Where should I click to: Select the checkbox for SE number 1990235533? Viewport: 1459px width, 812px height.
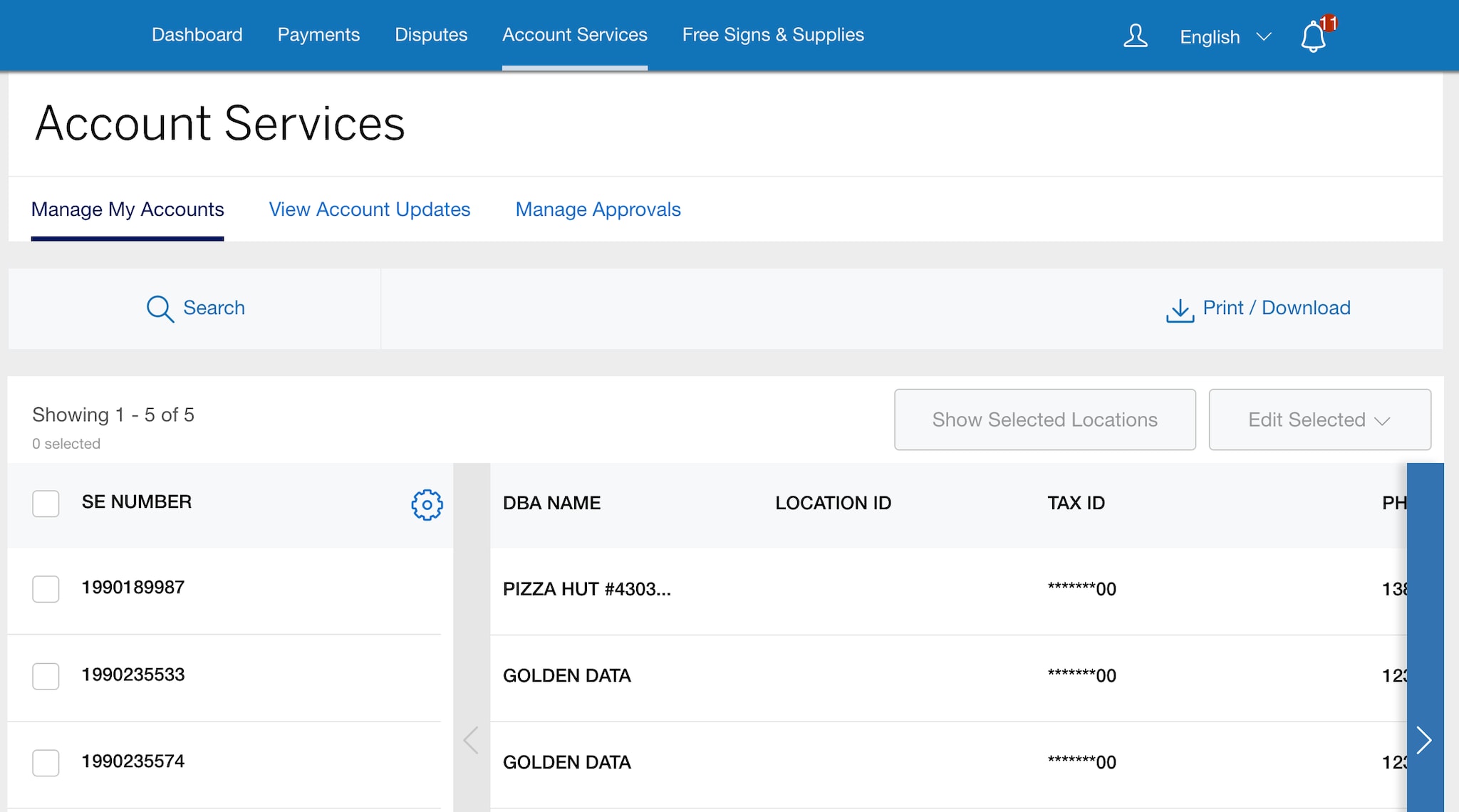46,677
